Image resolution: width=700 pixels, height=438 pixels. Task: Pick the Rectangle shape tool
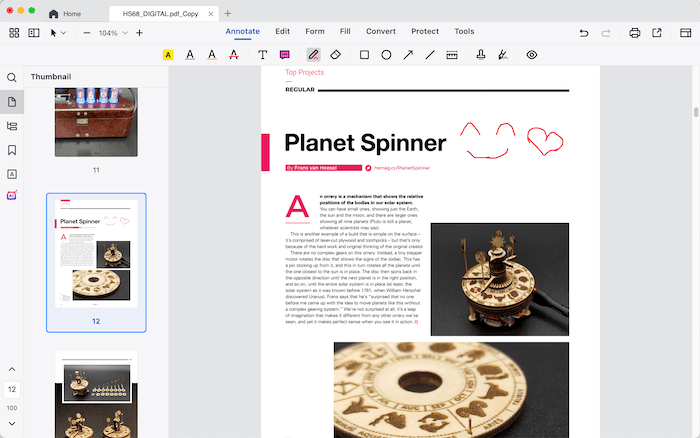pyautogui.click(x=364, y=55)
